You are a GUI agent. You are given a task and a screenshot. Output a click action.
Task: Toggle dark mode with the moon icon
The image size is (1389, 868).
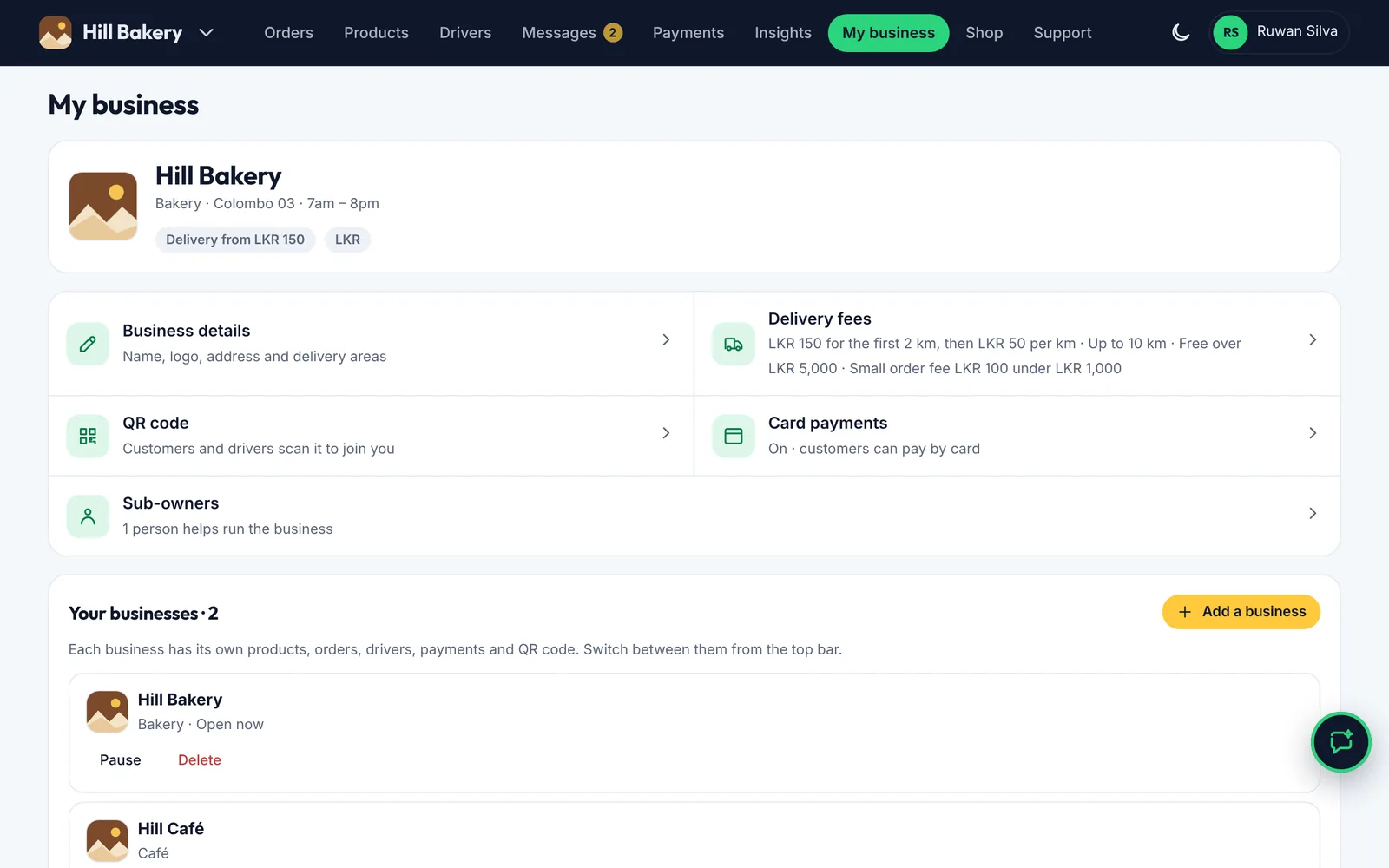click(x=1181, y=33)
